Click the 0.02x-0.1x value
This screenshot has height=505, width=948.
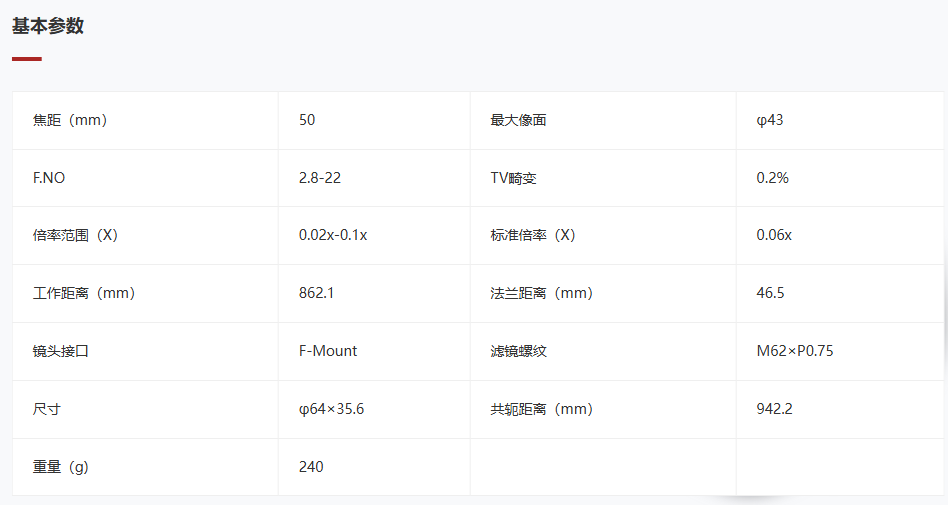pos(333,235)
